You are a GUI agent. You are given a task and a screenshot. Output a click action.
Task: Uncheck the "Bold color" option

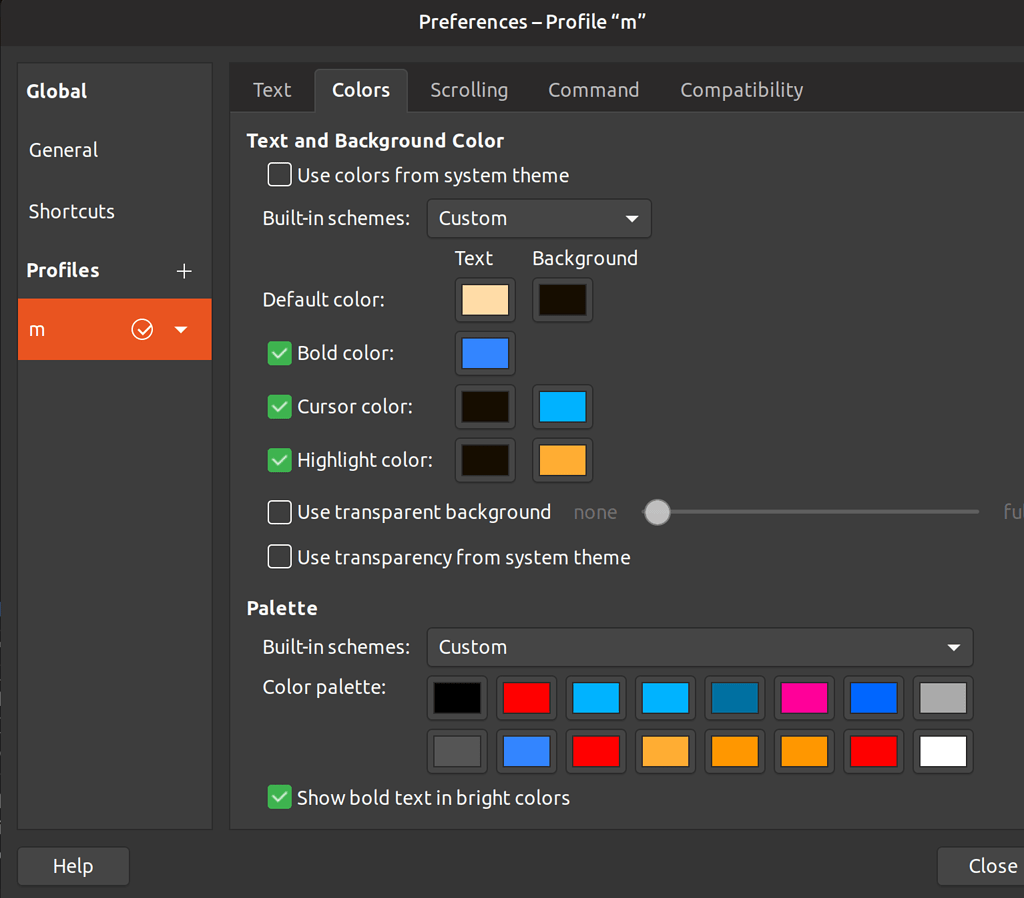(279, 353)
